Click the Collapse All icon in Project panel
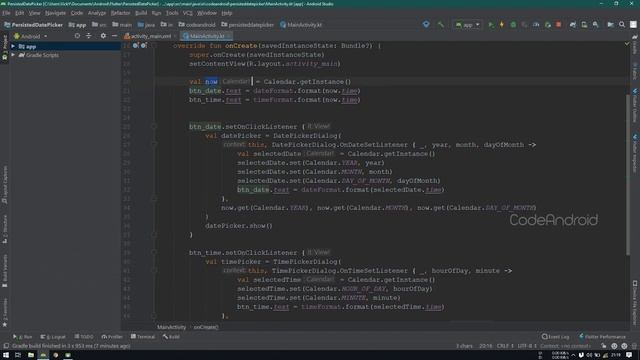 tap(89, 36)
